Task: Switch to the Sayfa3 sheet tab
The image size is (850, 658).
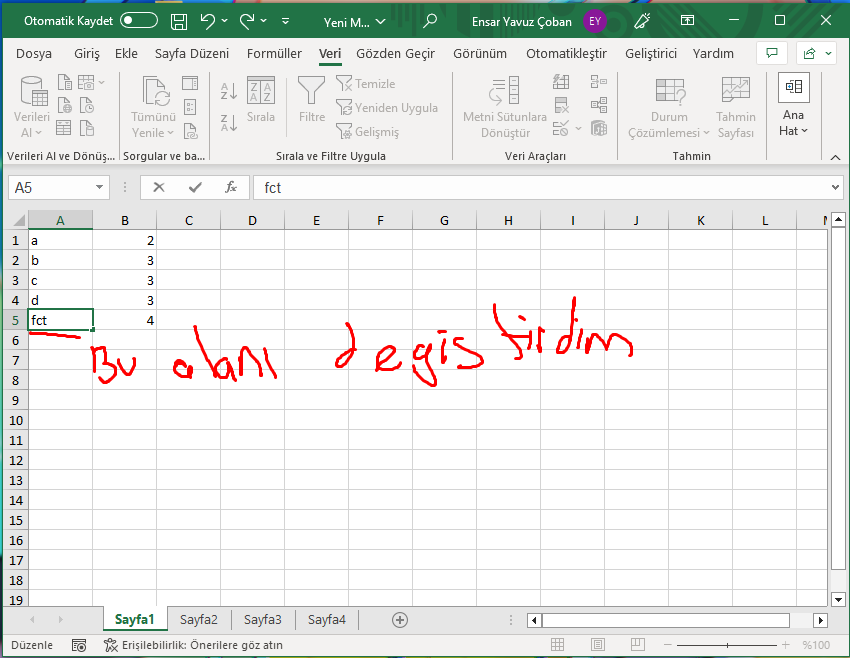Action: (262, 620)
